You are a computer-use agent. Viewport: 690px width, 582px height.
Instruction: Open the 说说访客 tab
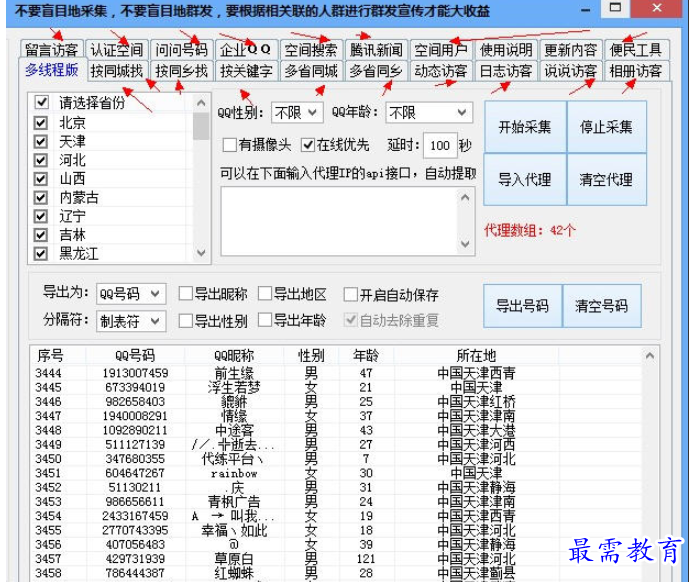pyautogui.click(x=571, y=71)
